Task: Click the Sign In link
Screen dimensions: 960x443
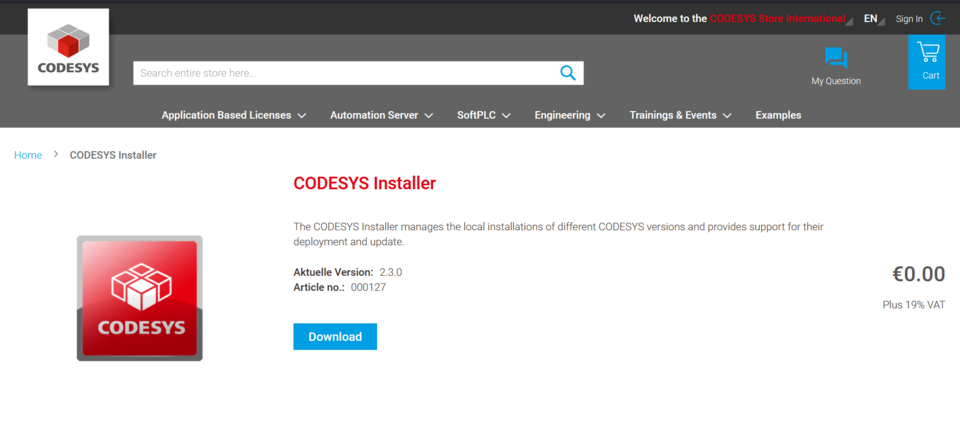Action: [909, 19]
